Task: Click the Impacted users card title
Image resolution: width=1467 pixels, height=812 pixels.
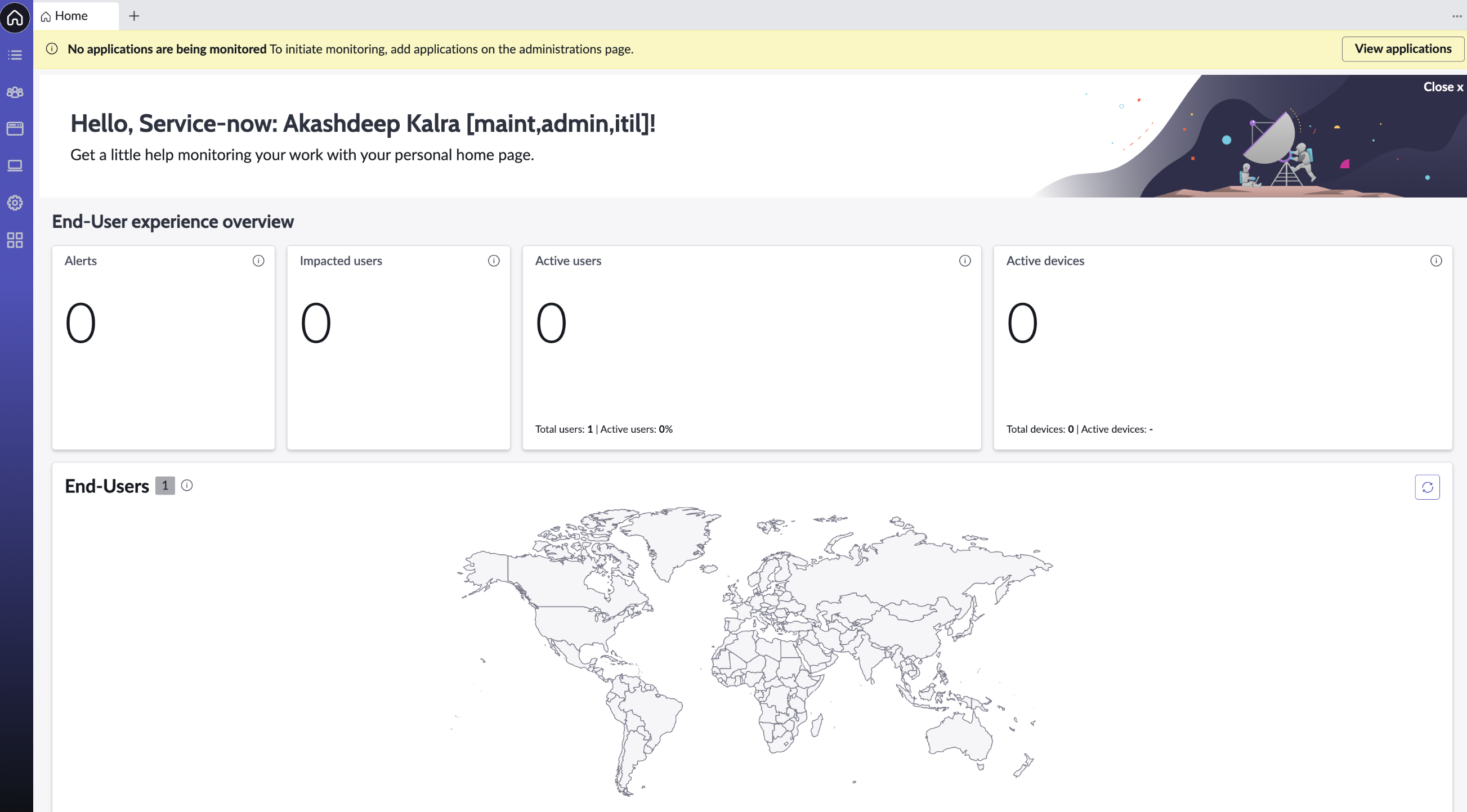Action: coord(341,261)
